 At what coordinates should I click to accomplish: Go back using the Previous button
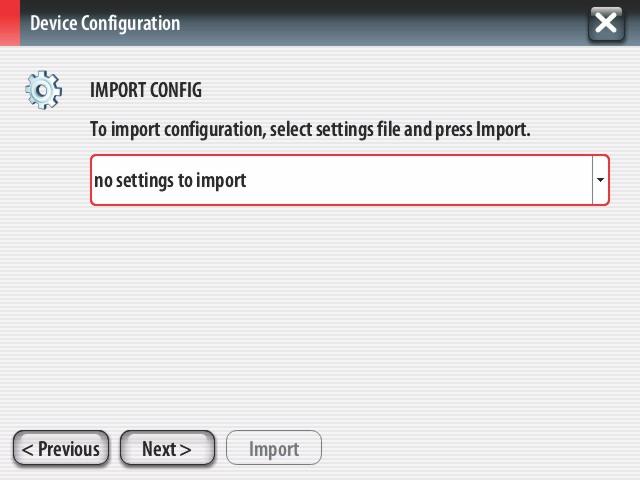click(61, 448)
